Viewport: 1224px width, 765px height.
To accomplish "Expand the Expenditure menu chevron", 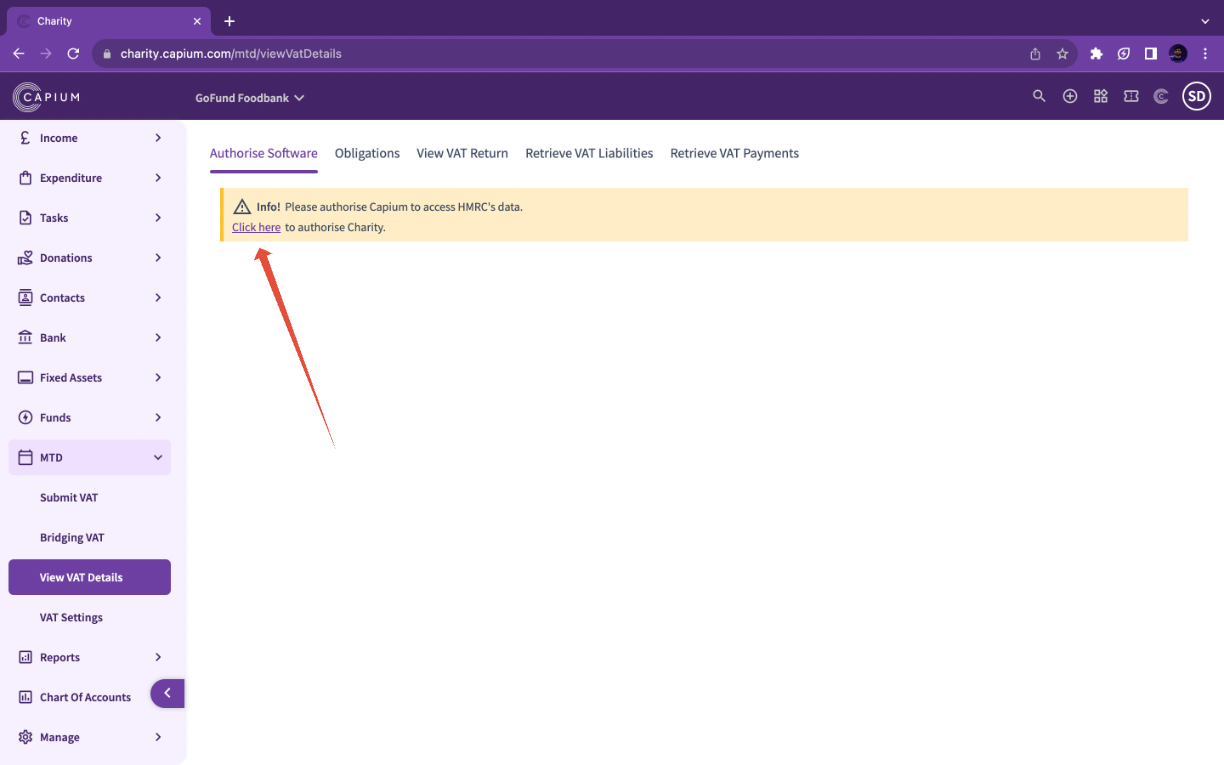I will pyautogui.click(x=158, y=178).
